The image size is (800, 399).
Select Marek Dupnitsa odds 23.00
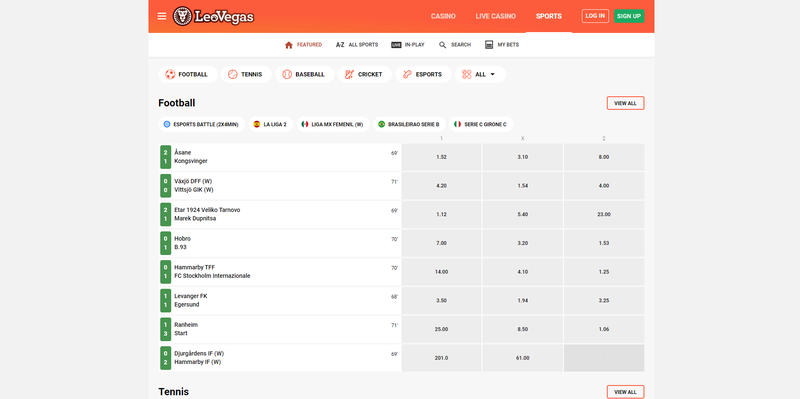tap(604, 214)
